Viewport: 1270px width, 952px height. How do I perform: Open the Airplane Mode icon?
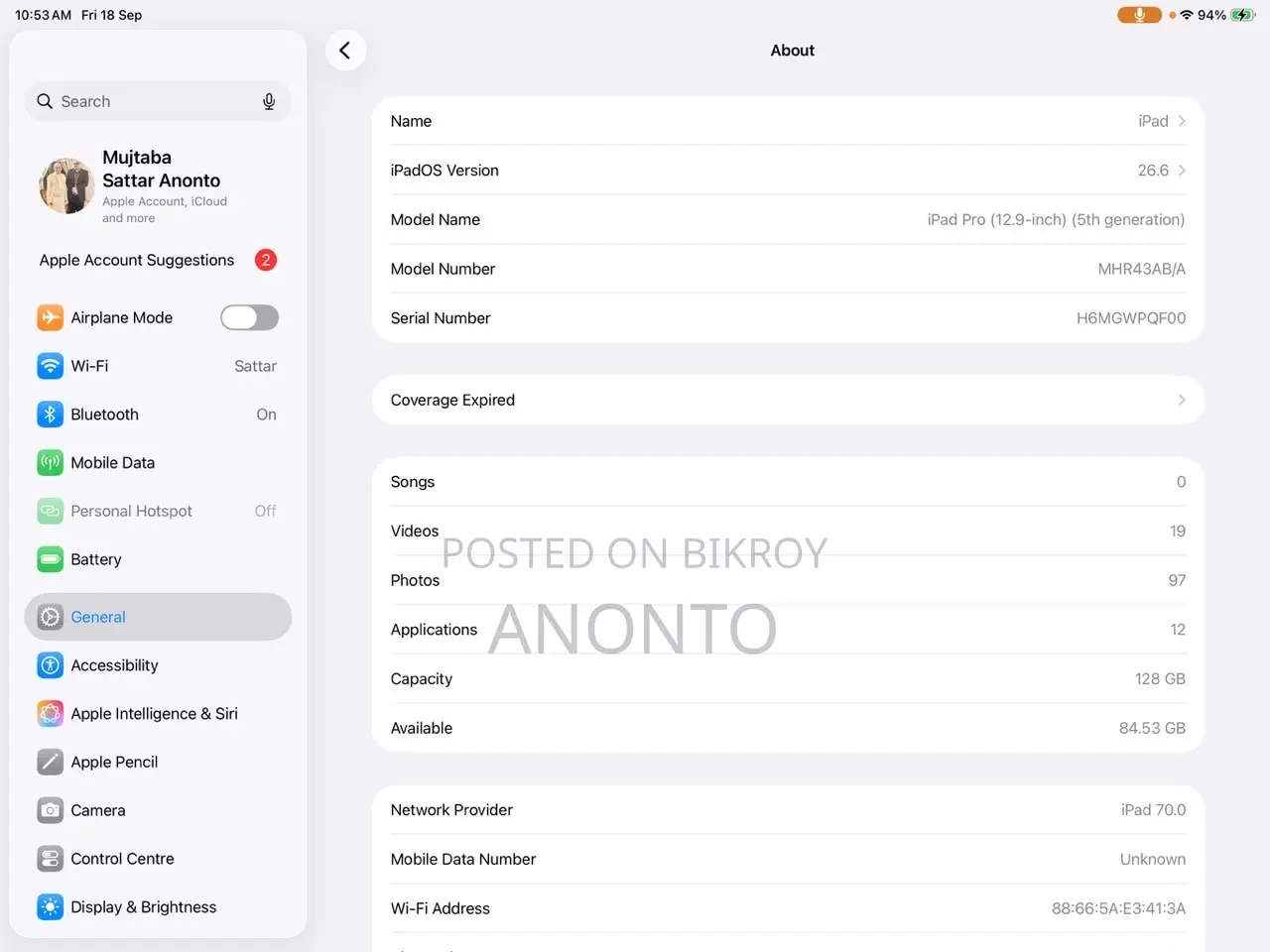pos(50,317)
